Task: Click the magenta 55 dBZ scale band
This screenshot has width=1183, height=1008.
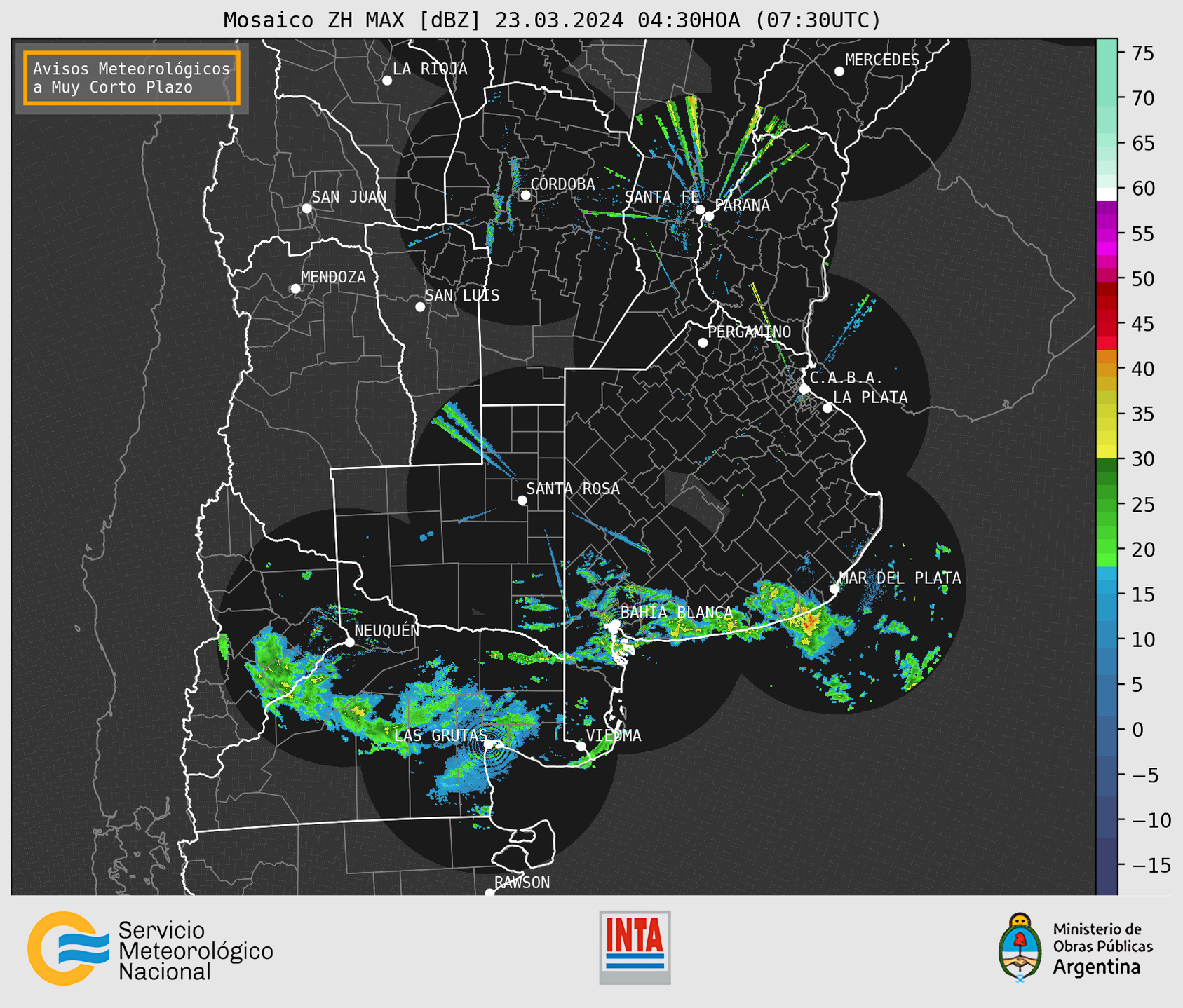Action: point(1107,233)
